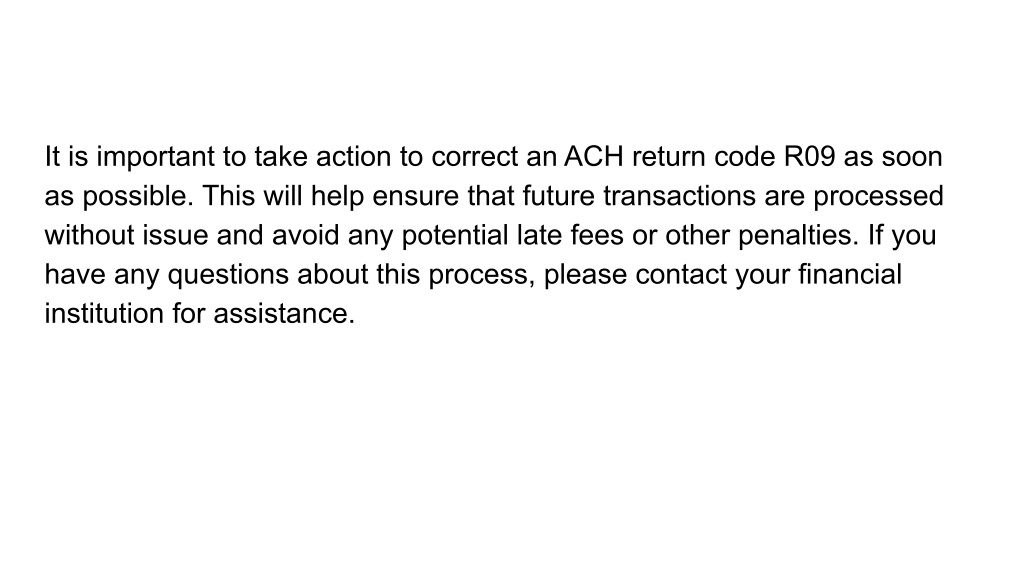This screenshot has width=1024, height=576.
Task: Click on the word 'future'
Action: (558, 196)
